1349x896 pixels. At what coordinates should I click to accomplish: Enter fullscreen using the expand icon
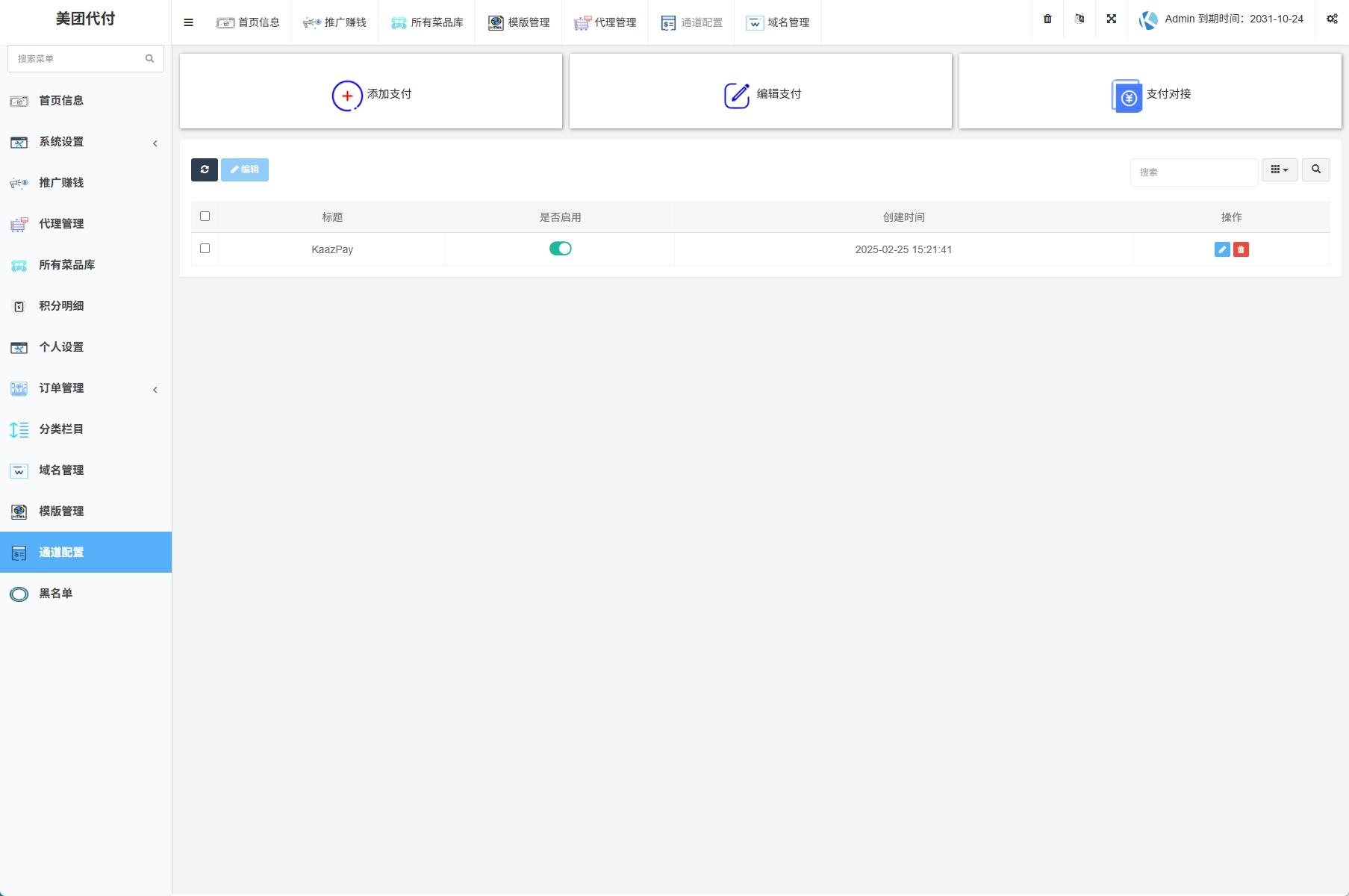coord(1111,19)
